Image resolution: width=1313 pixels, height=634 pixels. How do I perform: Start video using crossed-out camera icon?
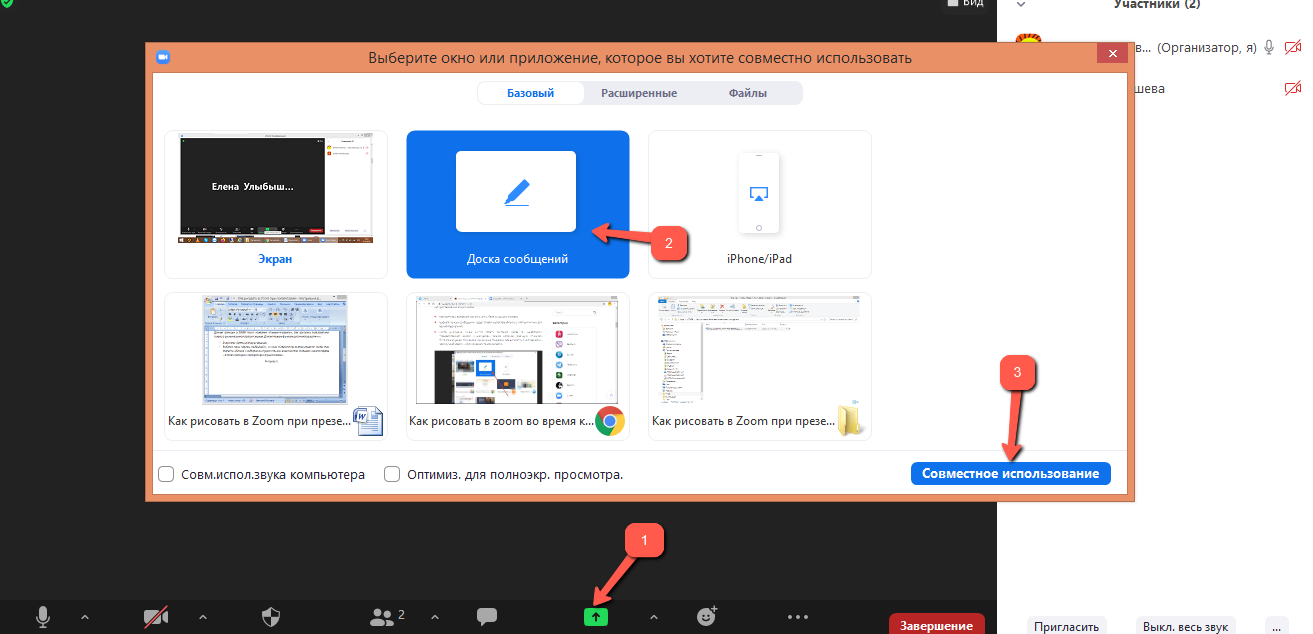tap(155, 618)
